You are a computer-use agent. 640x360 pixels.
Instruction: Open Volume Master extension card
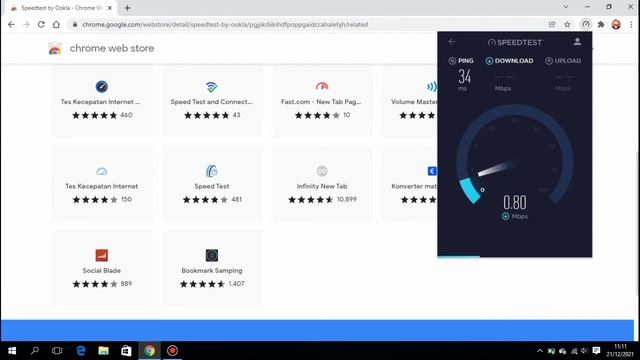click(410, 101)
